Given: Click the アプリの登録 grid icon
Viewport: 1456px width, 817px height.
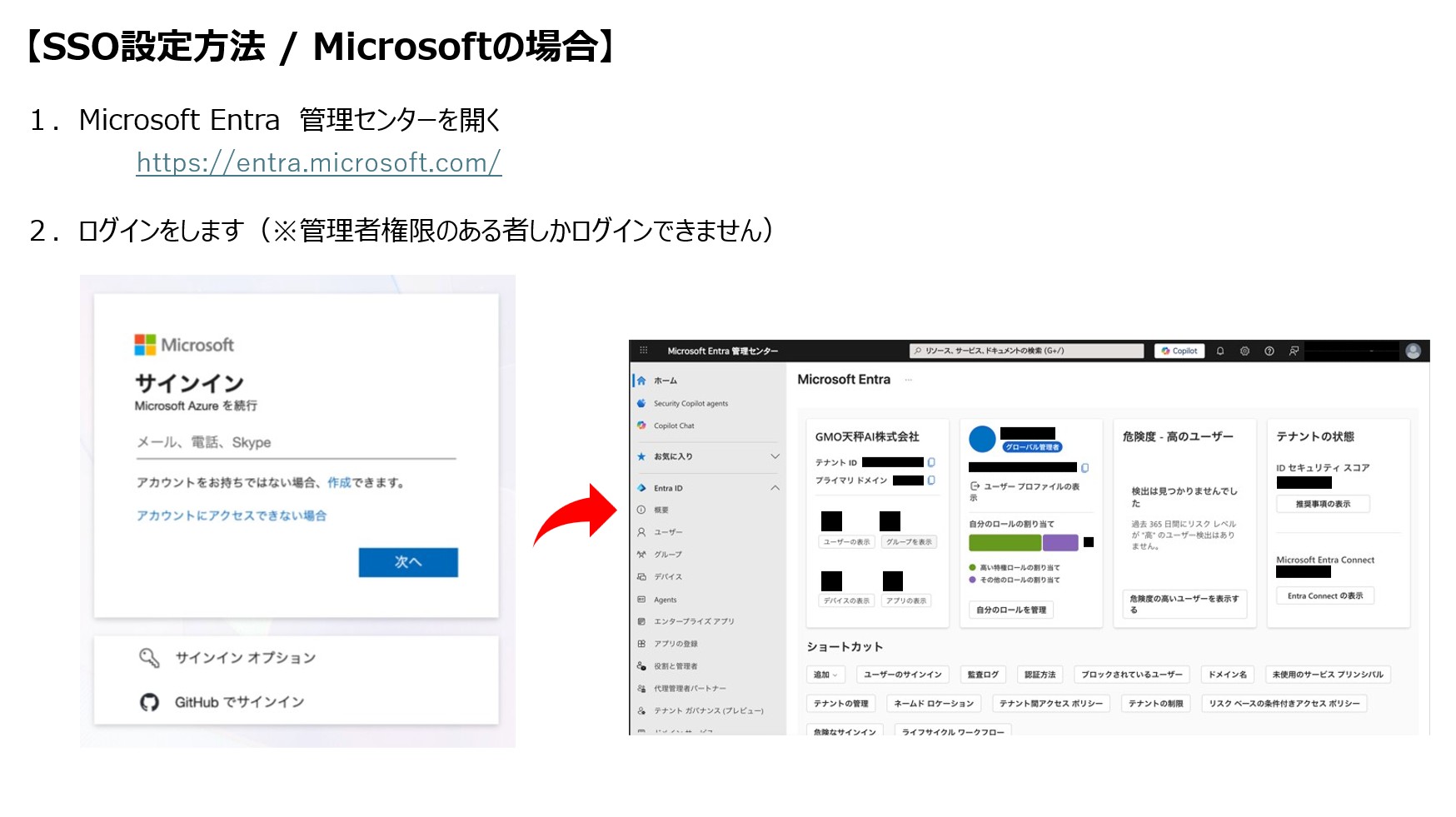Looking at the screenshot, I should [x=641, y=644].
